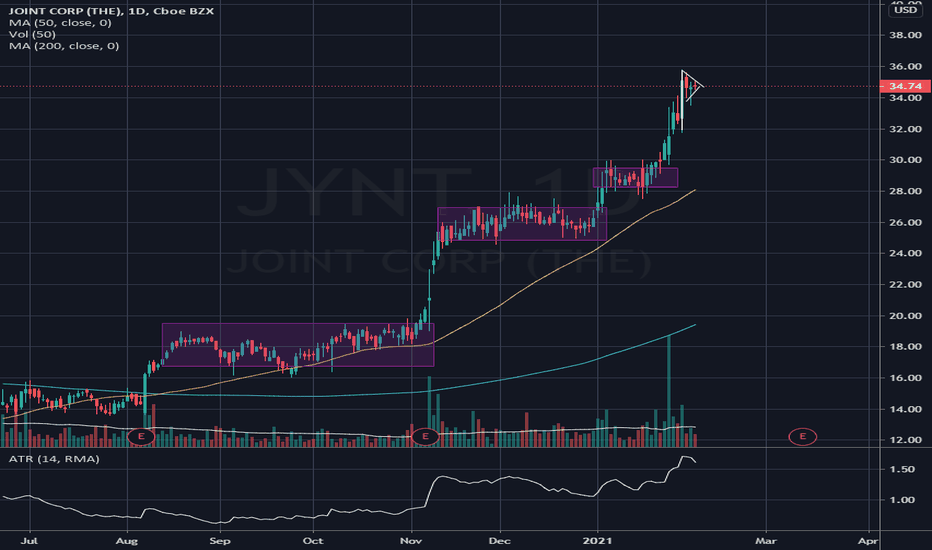The width and height of the screenshot is (932, 550).
Task: Click the Oct date axis label
Action: click(313, 540)
